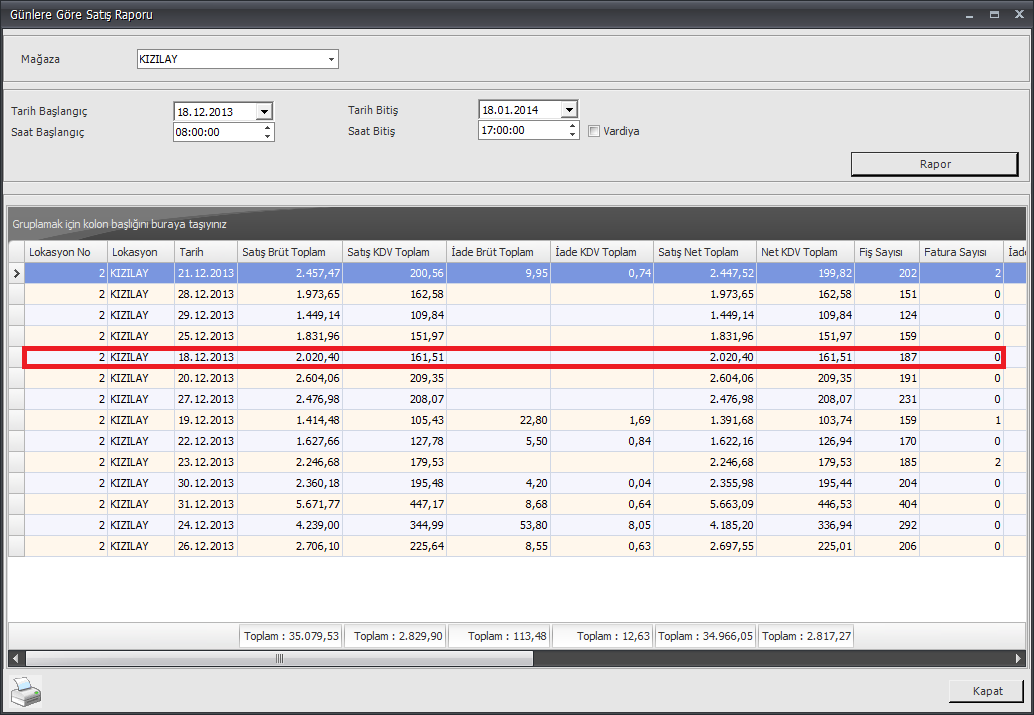Toggle the Vardiya checkbox
This screenshot has height=715, width=1034.
click(x=593, y=131)
